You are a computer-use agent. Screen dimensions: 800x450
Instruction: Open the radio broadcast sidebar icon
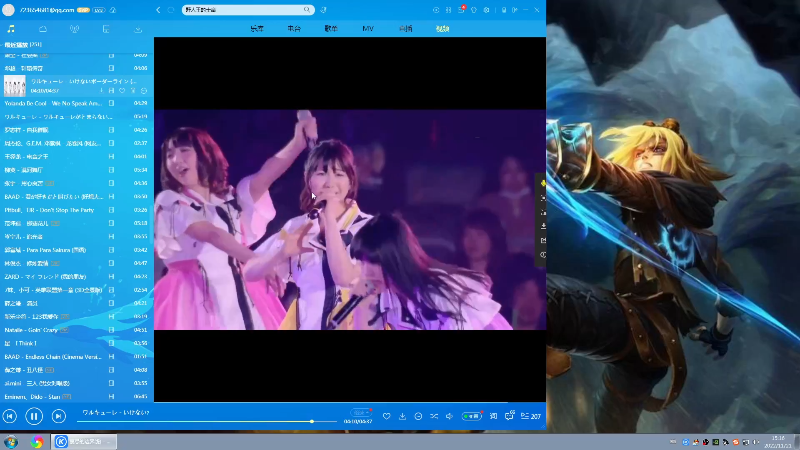click(74, 29)
